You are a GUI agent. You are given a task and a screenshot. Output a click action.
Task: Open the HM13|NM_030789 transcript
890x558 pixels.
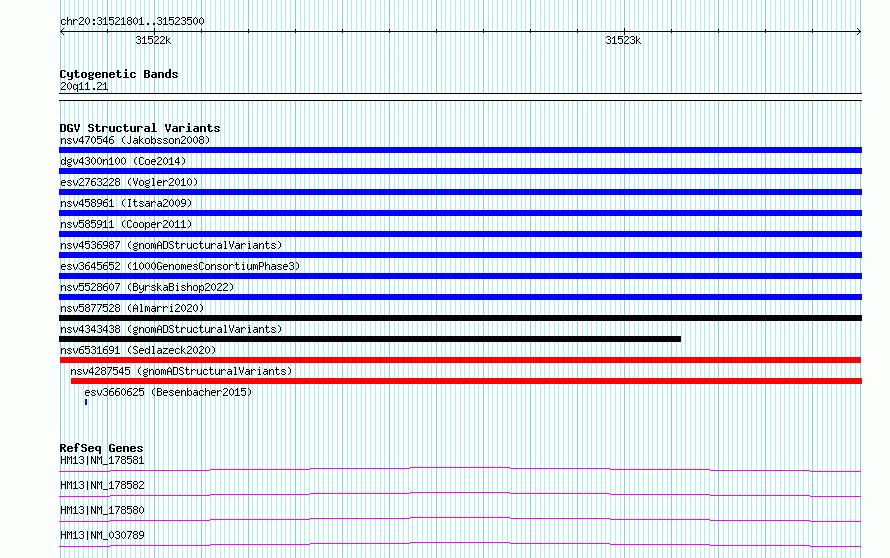[x=102, y=535]
